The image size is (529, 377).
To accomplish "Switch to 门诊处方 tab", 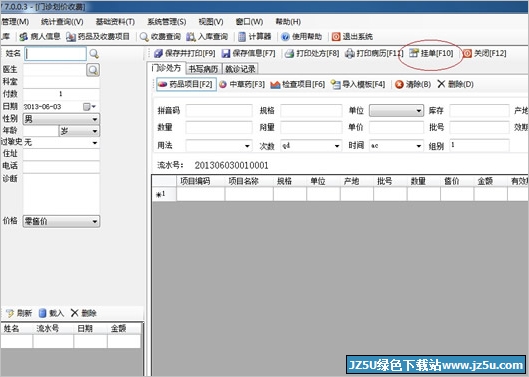I will tap(166, 68).
